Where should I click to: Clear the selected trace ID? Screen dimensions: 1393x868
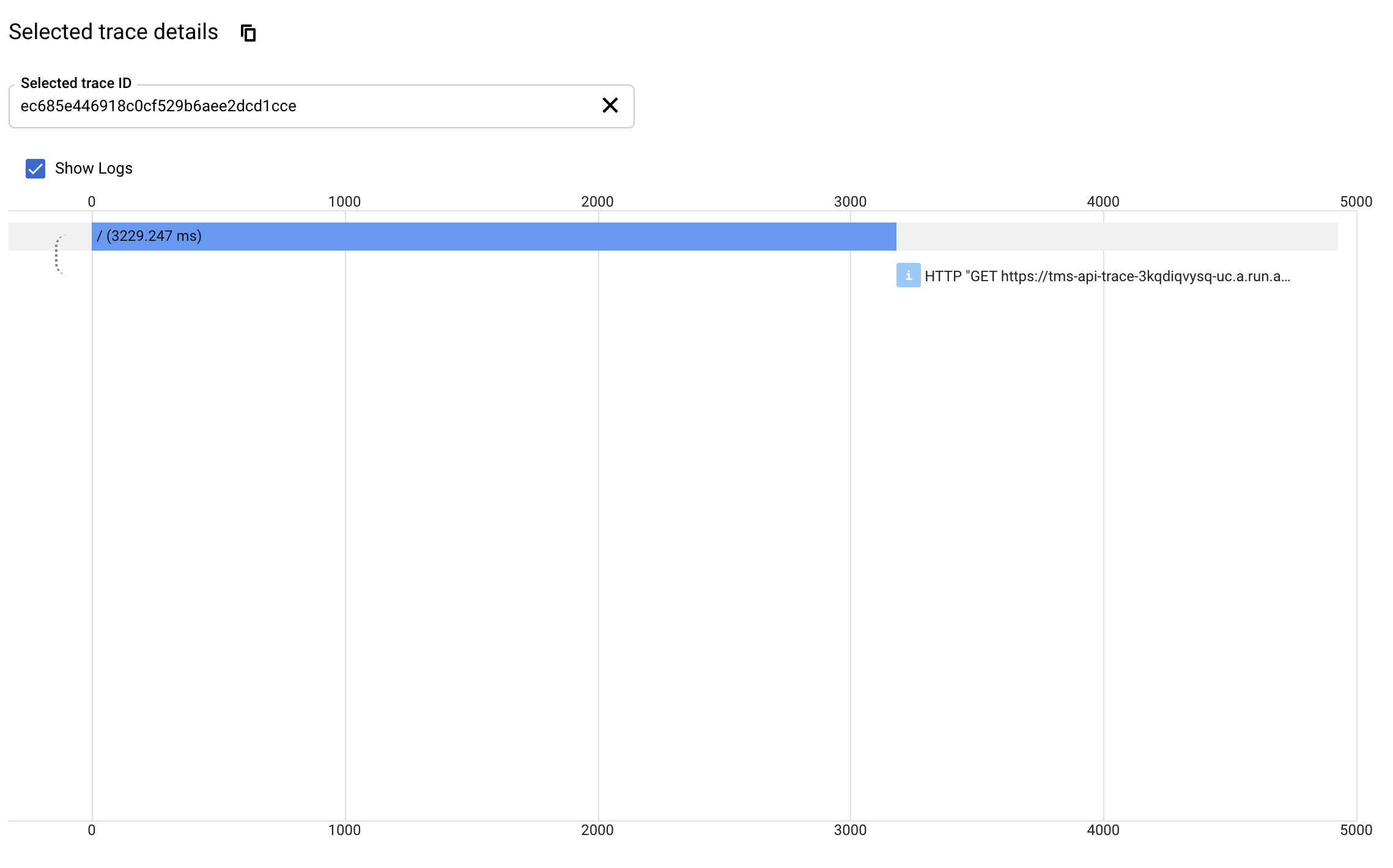click(x=610, y=106)
